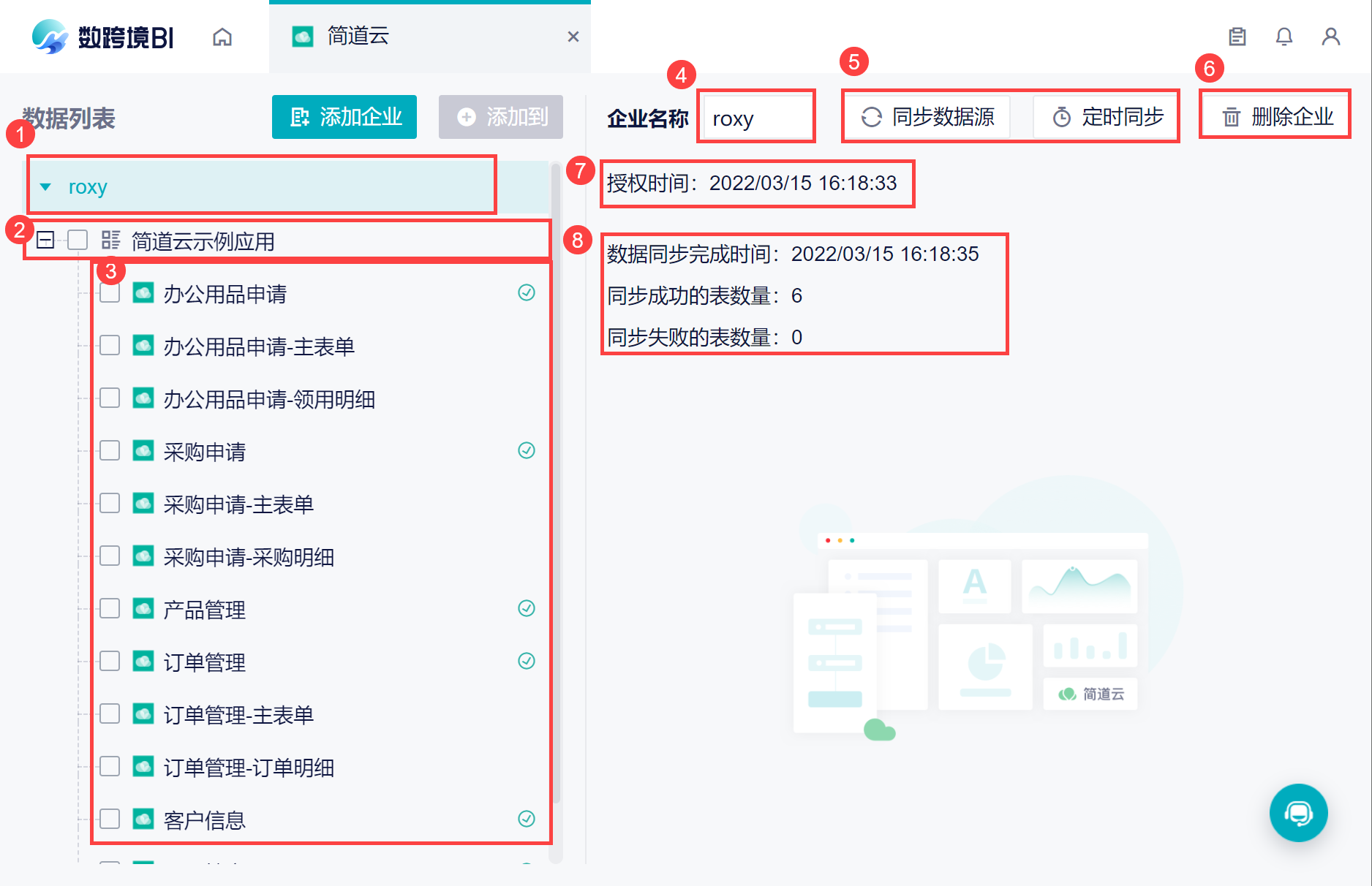Click the 订单管理 table icon

coord(143,661)
